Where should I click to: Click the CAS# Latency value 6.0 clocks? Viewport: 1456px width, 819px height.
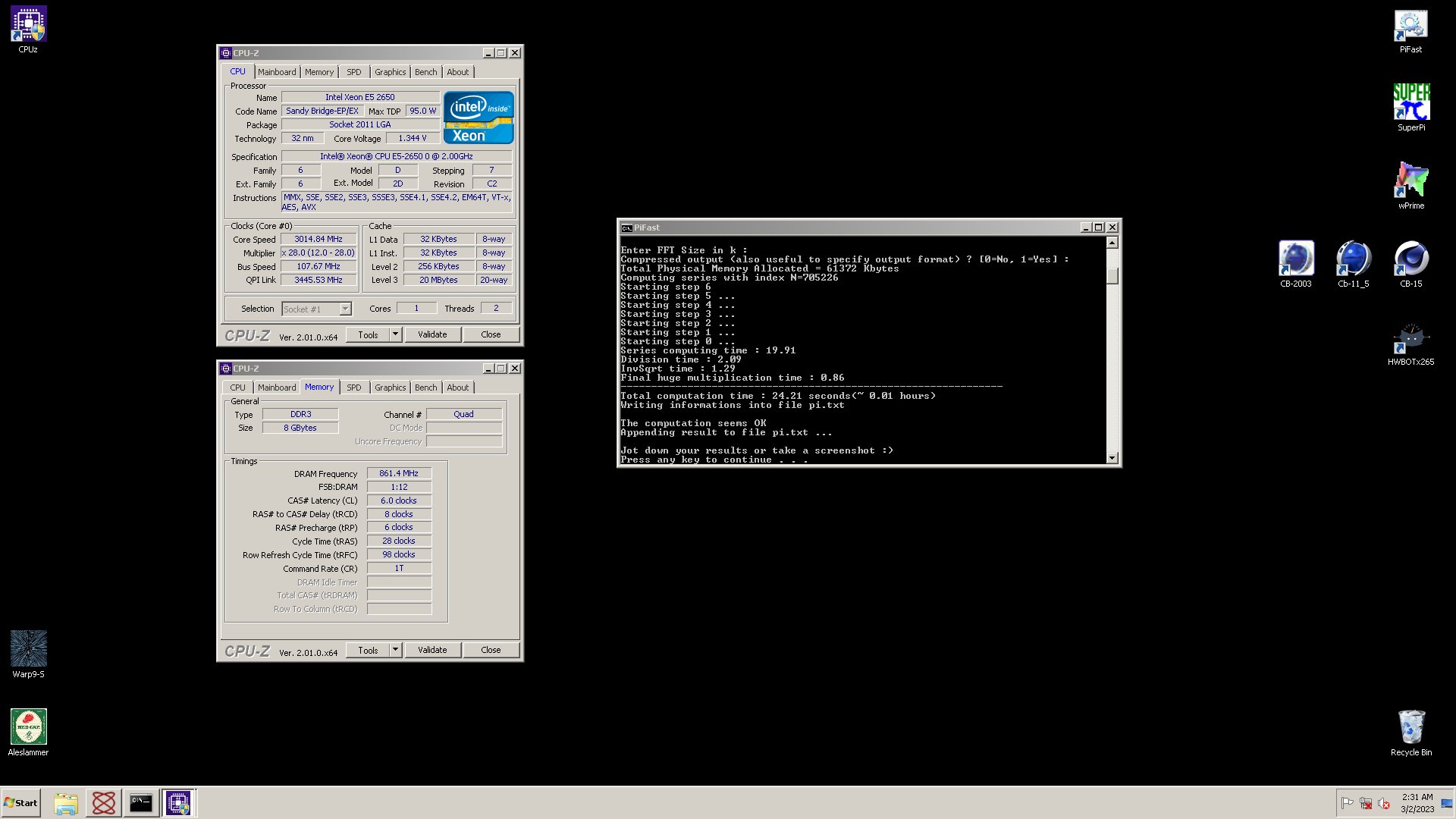coord(399,500)
